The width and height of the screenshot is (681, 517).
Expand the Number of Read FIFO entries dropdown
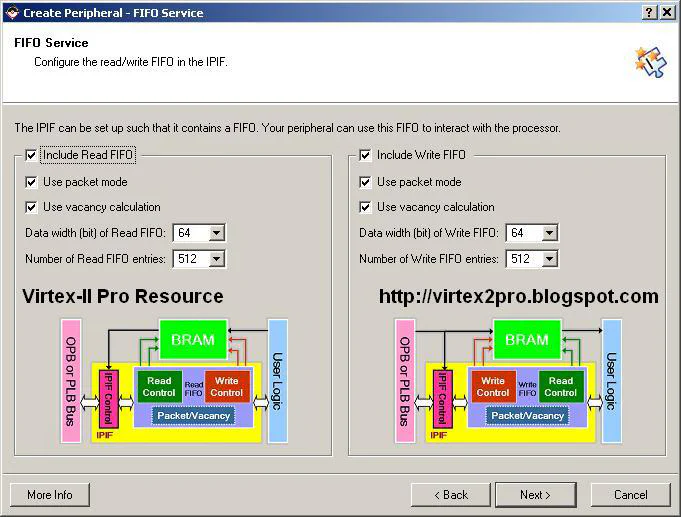[216, 259]
